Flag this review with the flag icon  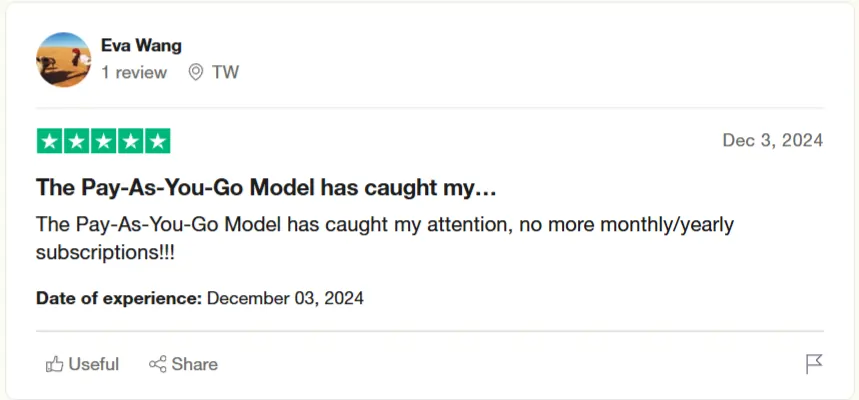814,365
